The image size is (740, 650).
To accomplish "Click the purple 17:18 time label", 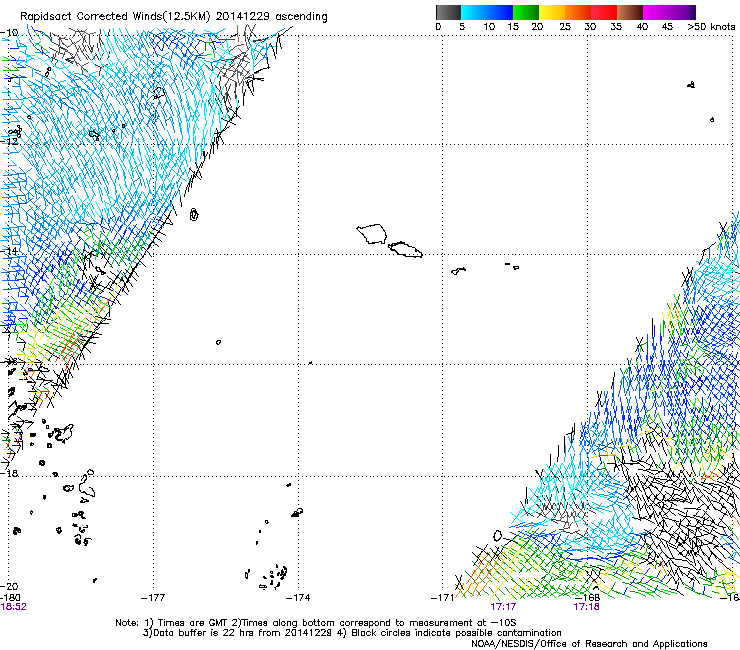I will 586,607.
